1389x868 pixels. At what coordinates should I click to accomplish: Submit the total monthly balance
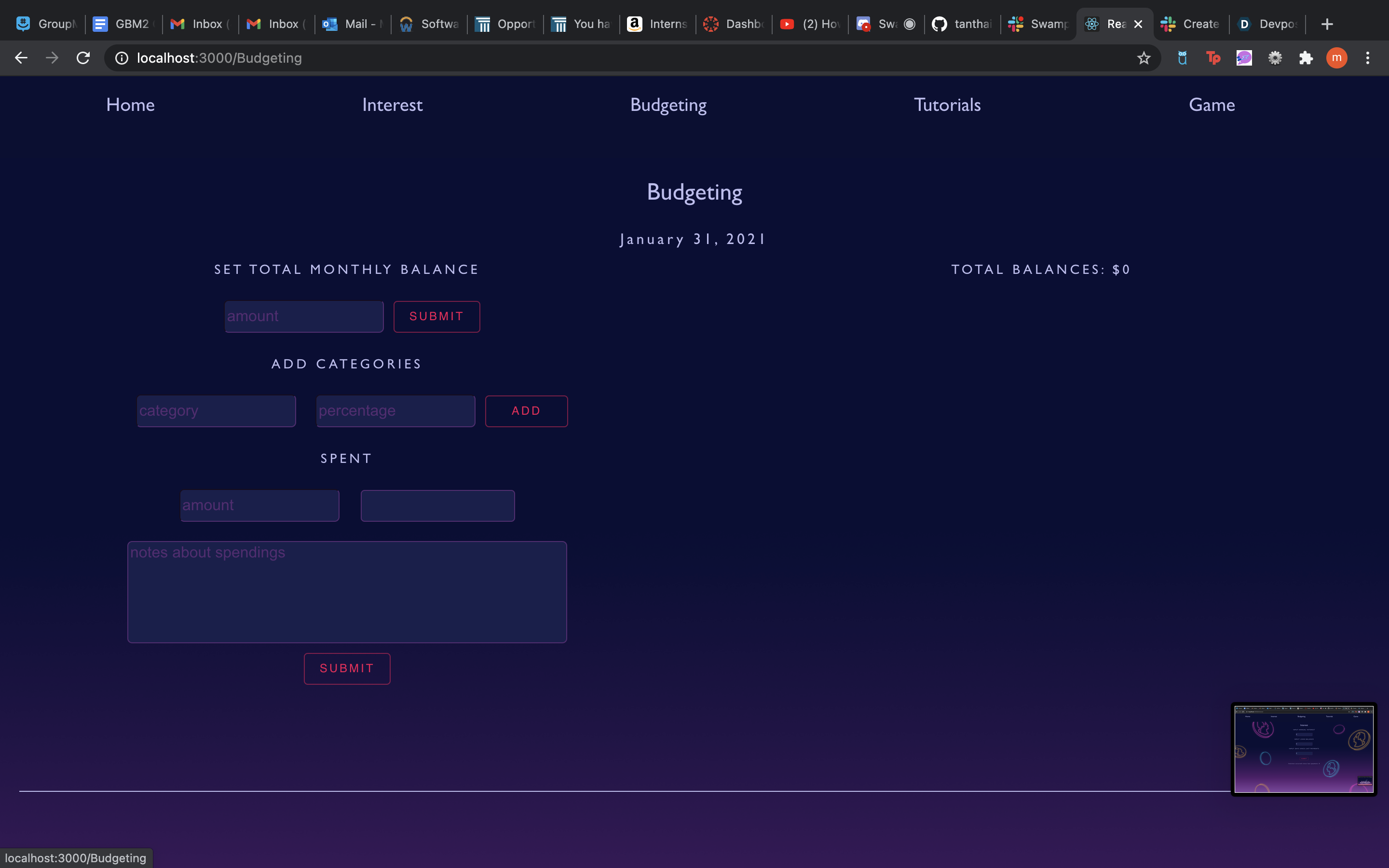[x=436, y=316]
